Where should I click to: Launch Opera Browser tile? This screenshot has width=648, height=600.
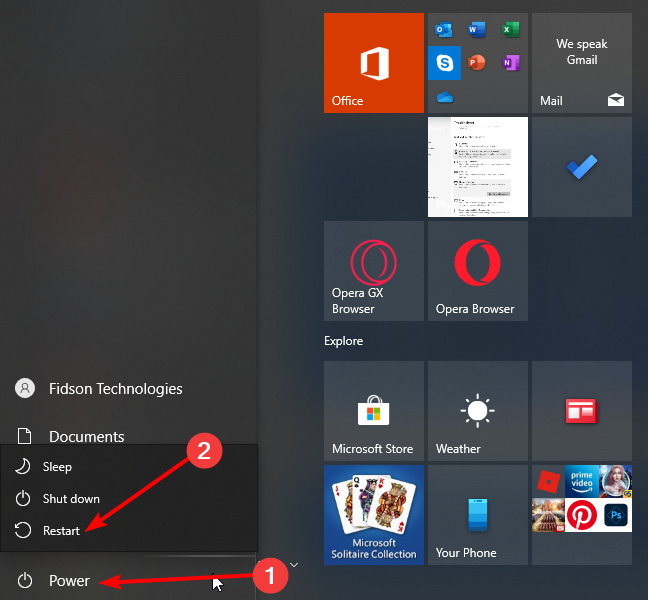click(478, 271)
